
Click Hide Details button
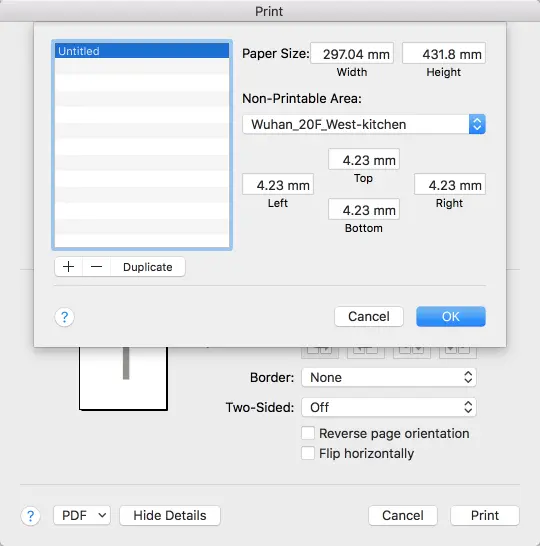click(170, 515)
